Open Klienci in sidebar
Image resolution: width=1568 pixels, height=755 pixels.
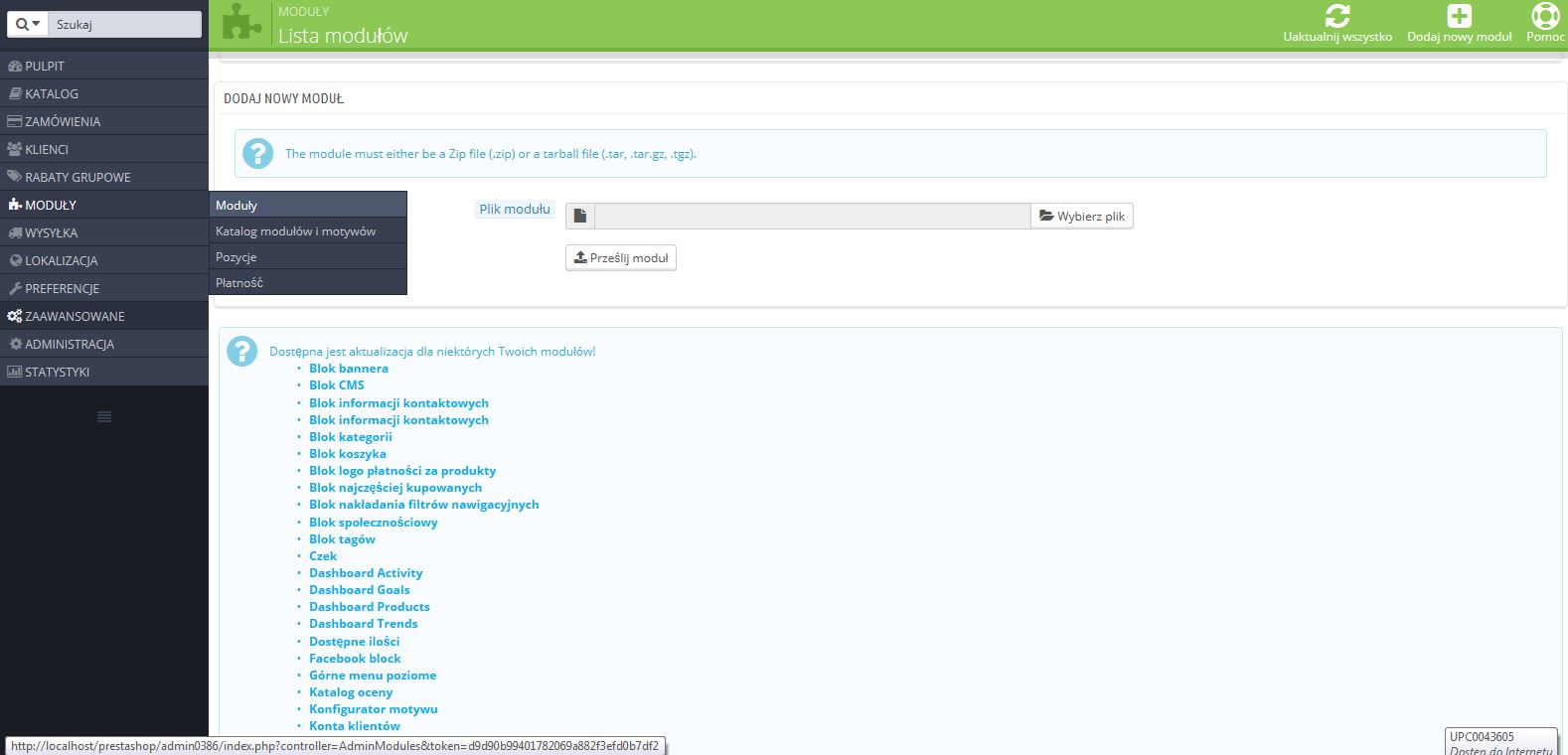tap(104, 149)
